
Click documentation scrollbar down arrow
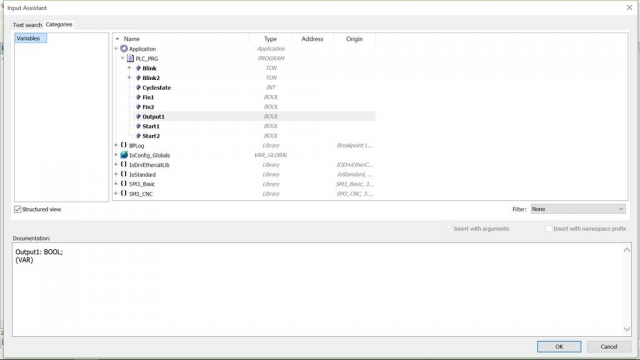pos(627,329)
